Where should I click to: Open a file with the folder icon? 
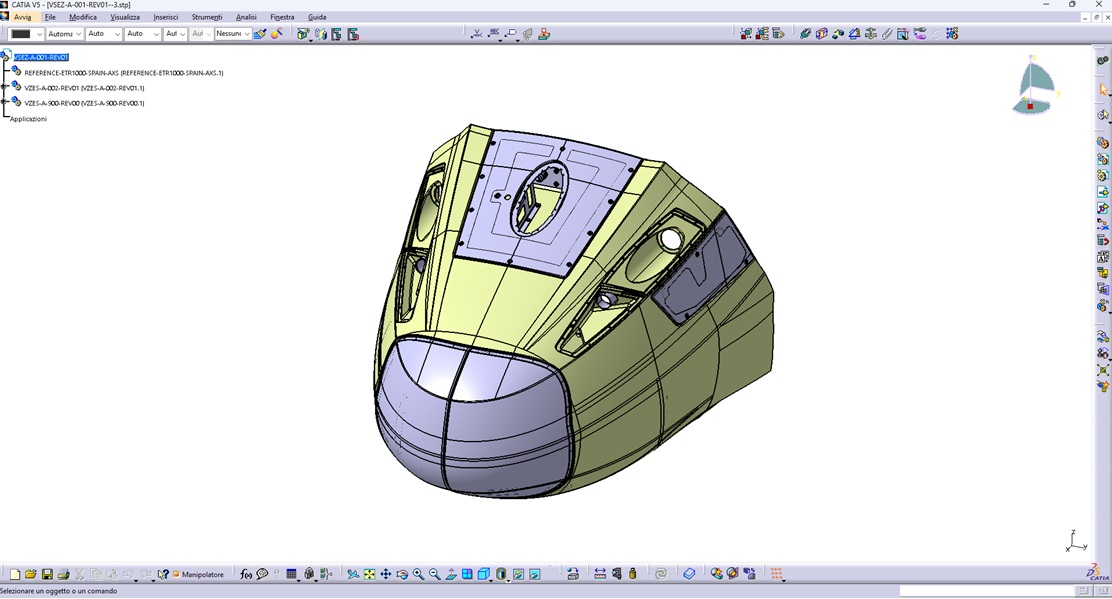point(30,574)
